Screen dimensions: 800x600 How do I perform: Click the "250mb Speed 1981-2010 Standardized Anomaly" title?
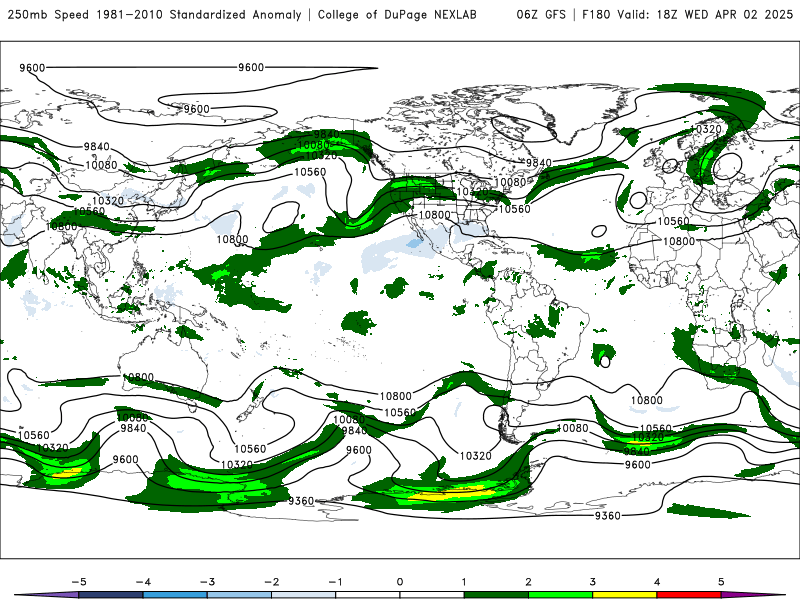[x=155, y=14]
